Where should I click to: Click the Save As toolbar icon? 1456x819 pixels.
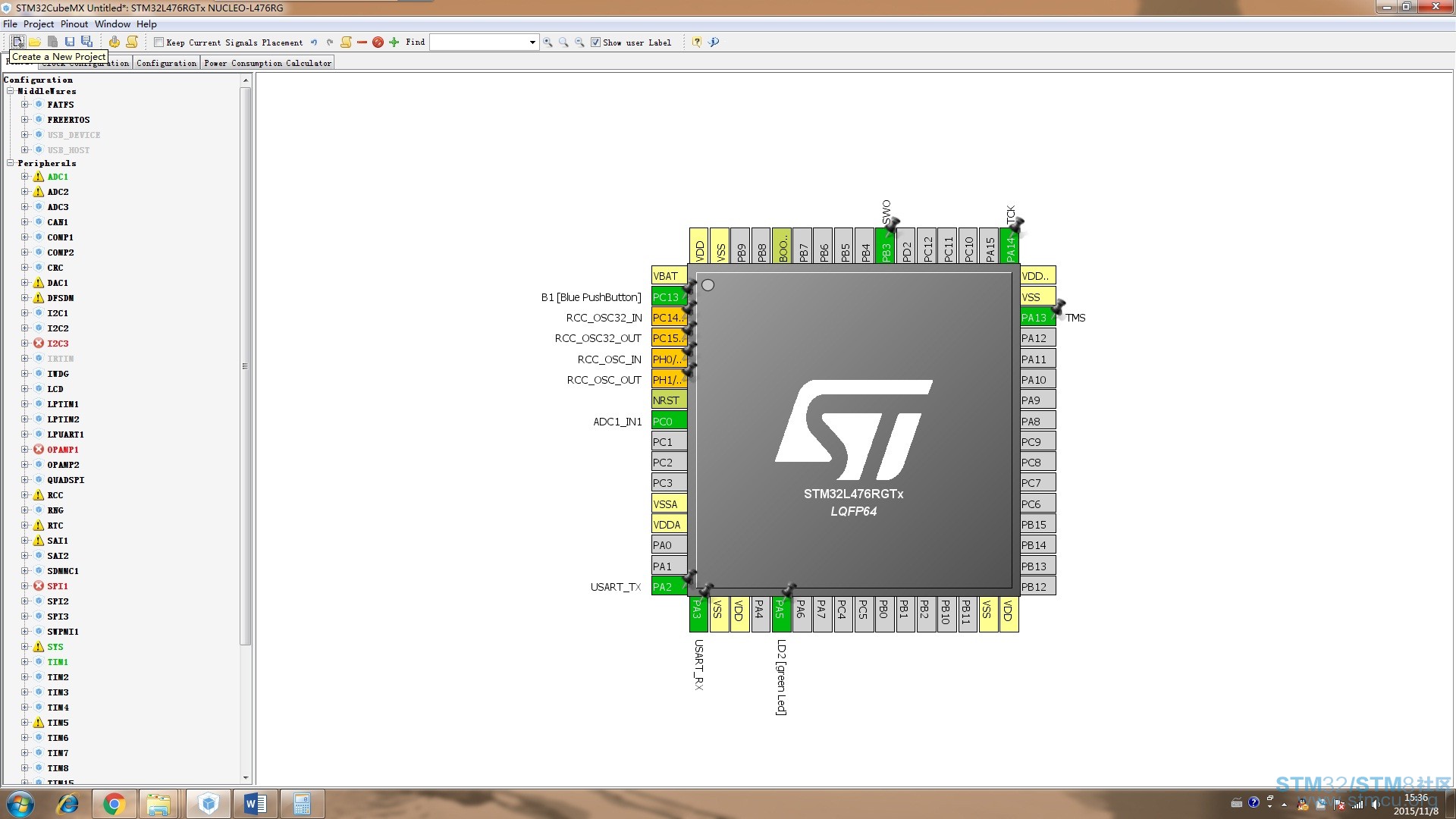[x=86, y=42]
